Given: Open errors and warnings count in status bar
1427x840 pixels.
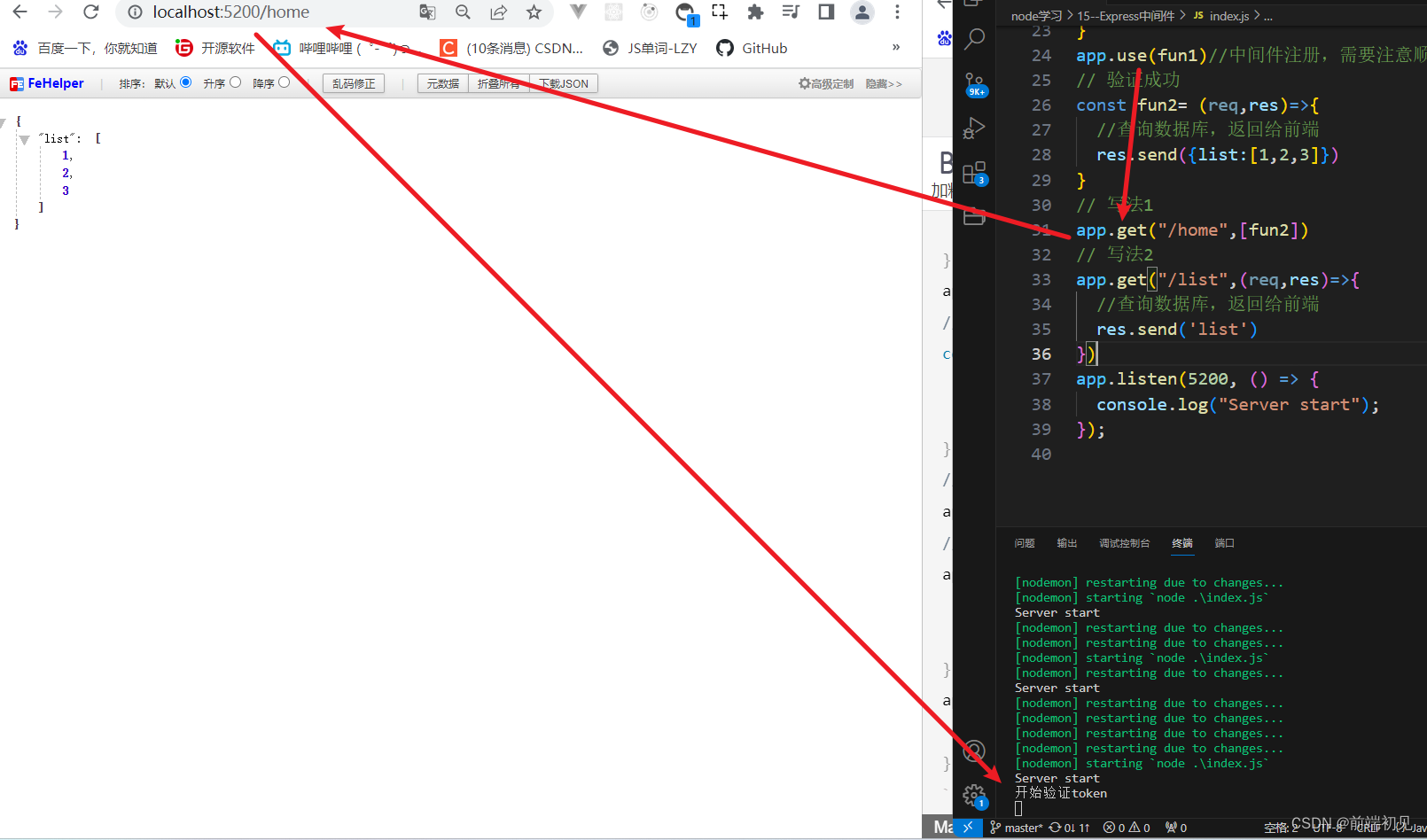Looking at the screenshot, I should pyautogui.click(x=1127, y=828).
